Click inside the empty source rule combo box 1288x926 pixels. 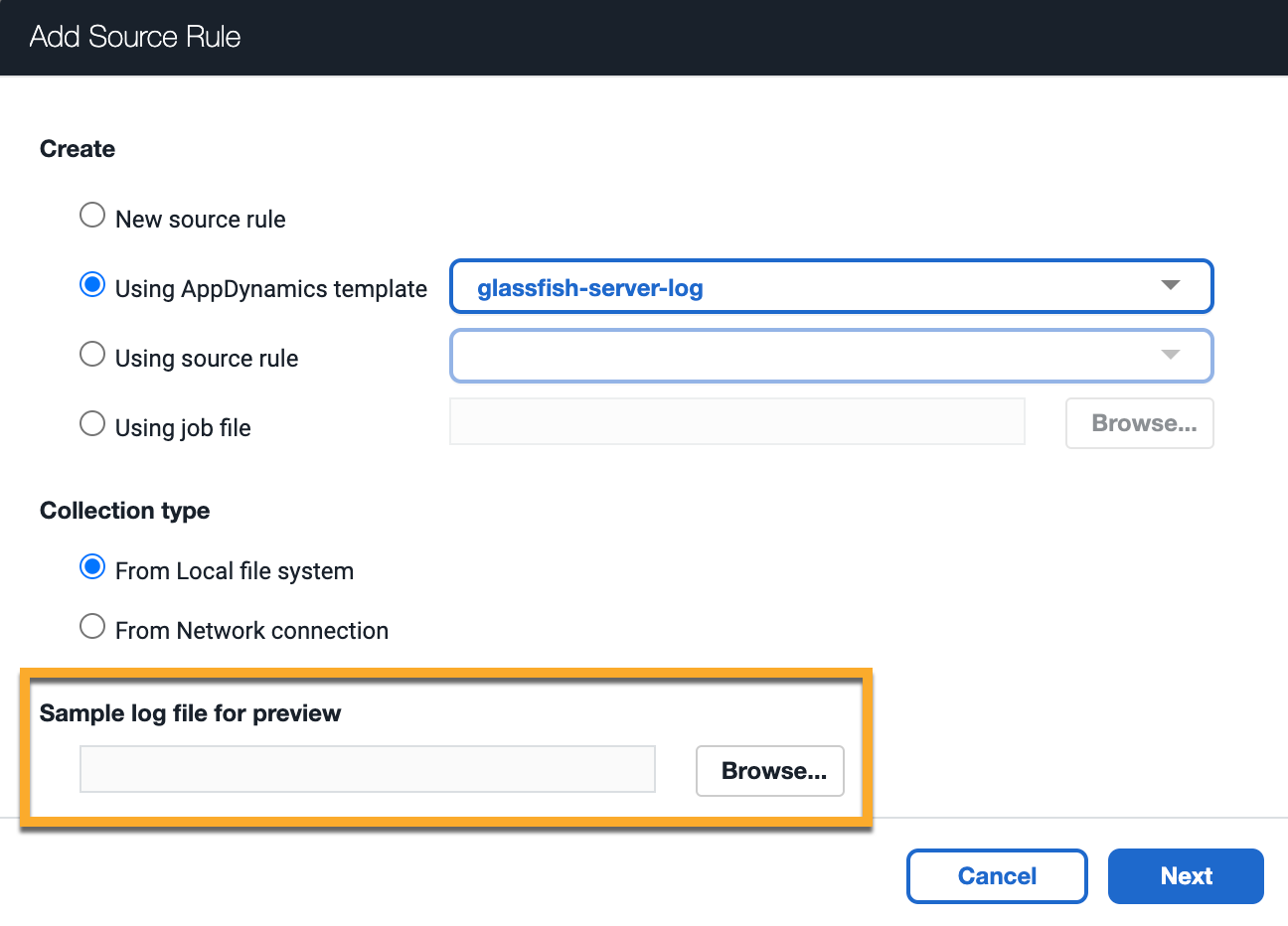point(832,356)
